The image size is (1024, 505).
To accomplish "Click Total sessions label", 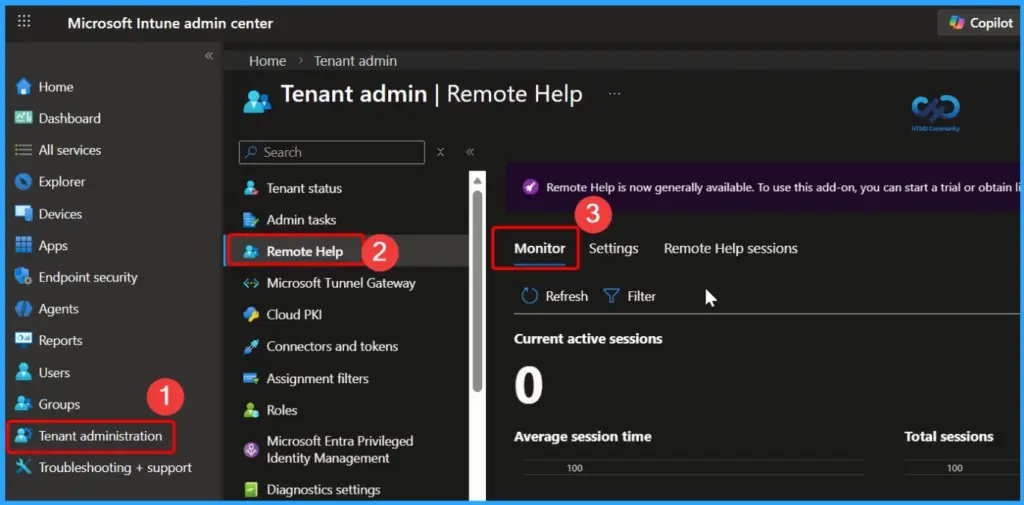I will pyautogui.click(x=949, y=436).
